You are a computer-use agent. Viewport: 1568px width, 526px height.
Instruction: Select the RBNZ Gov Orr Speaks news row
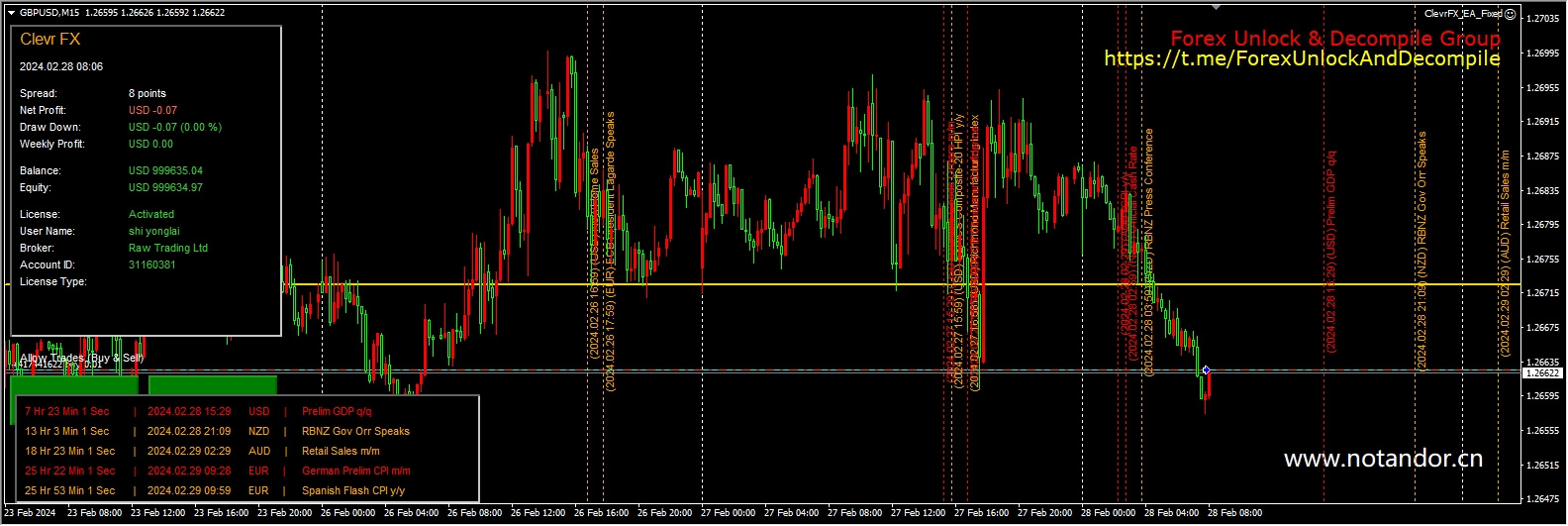click(x=355, y=431)
